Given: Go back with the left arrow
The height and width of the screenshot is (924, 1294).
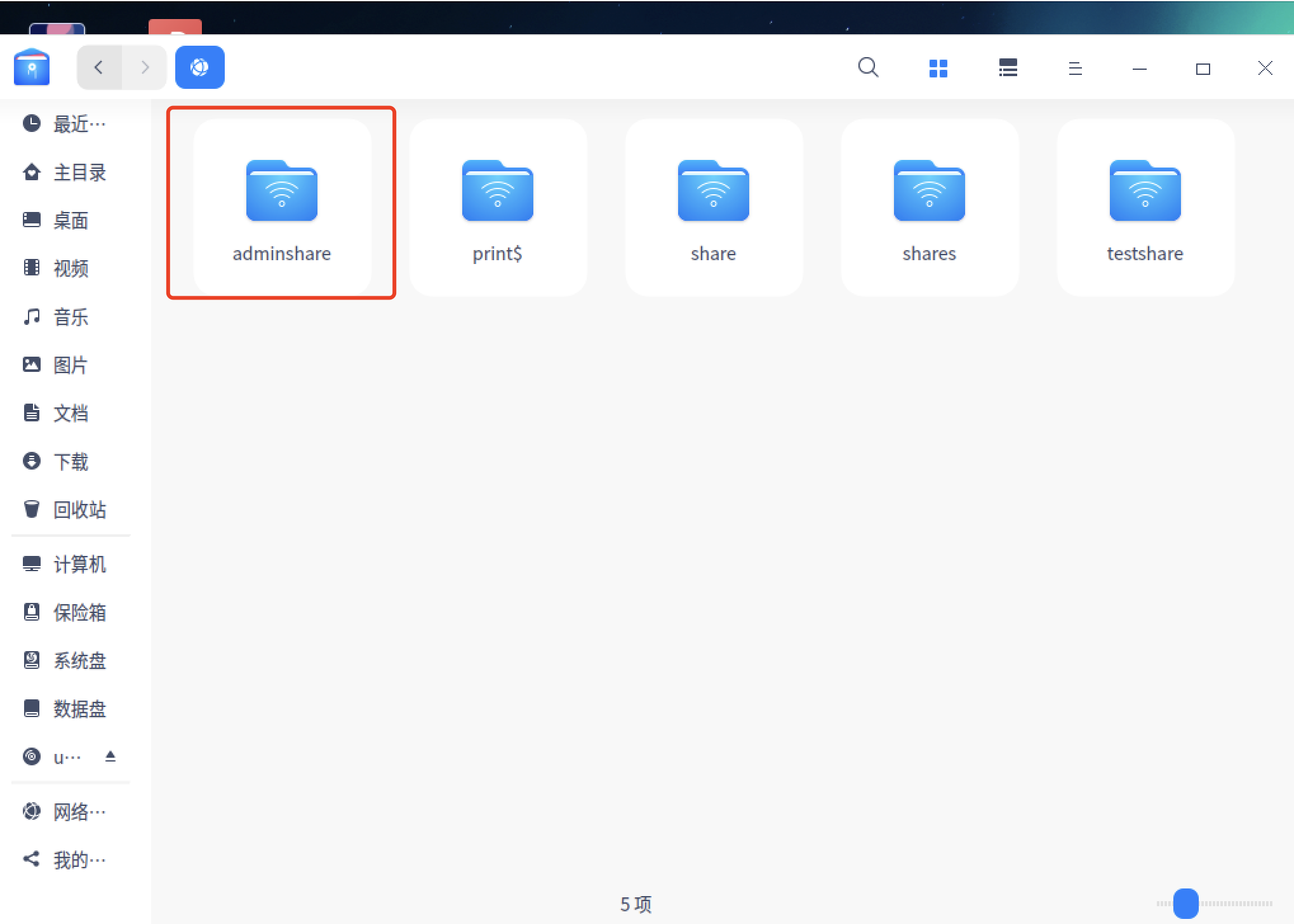Looking at the screenshot, I should [98, 67].
